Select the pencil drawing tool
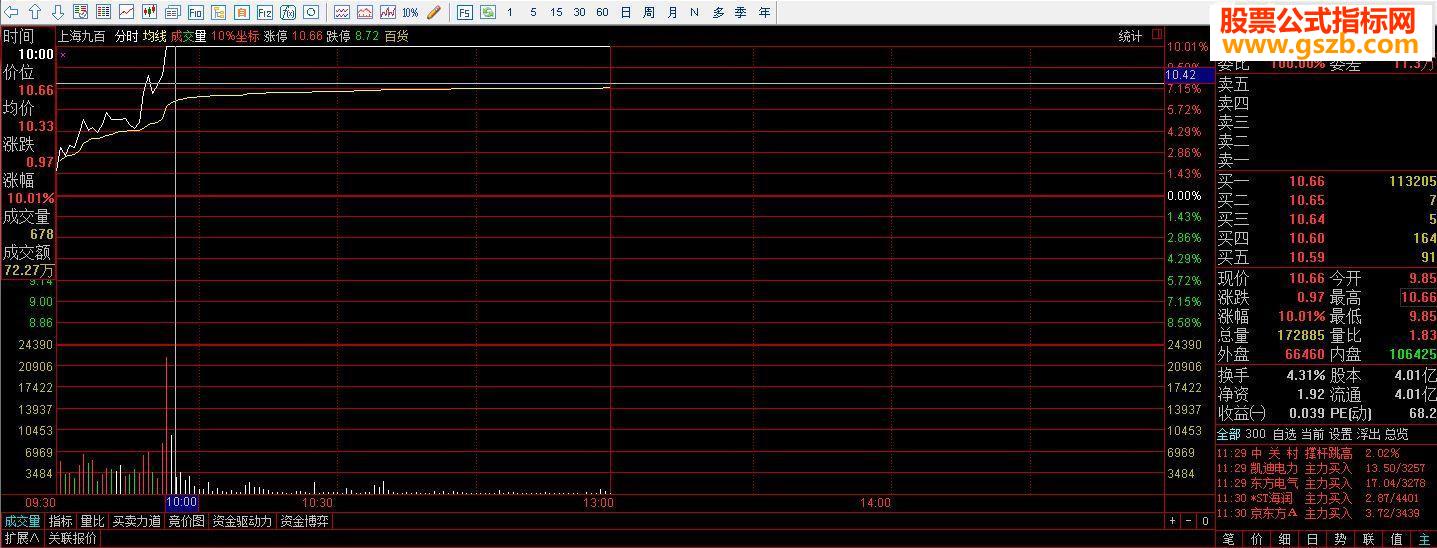 433,12
